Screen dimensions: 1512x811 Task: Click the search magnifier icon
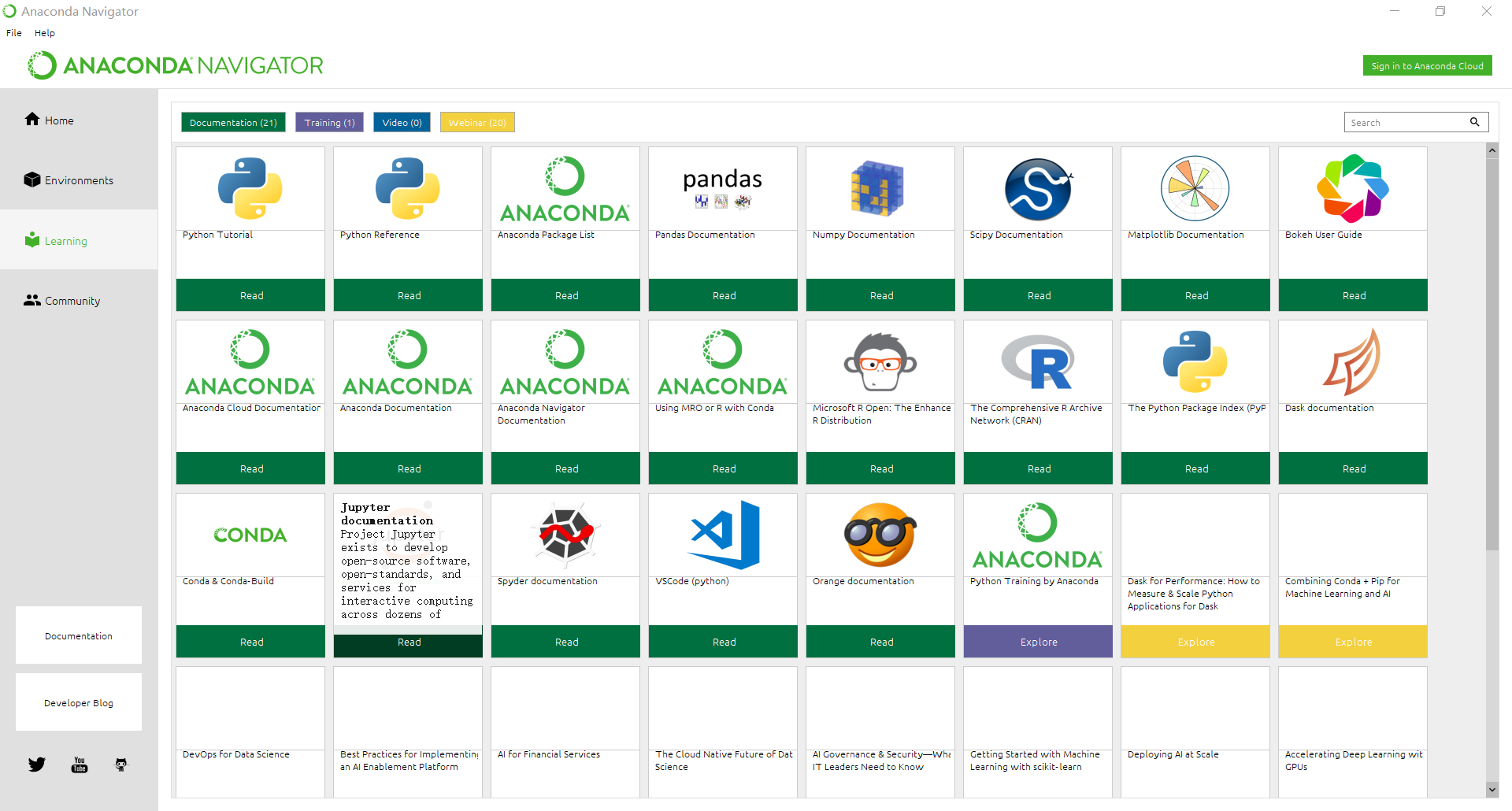click(1474, 122)
